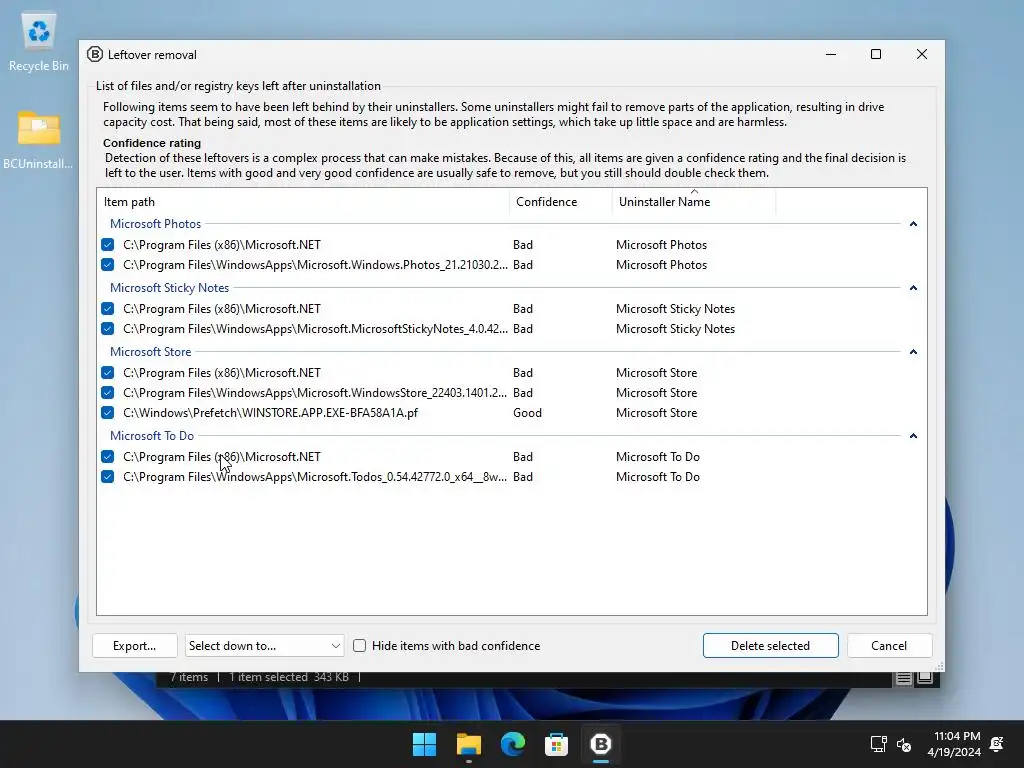Minimize the Leftover removal window
The image size is (1024, 768).
click(x=831, y=54)
